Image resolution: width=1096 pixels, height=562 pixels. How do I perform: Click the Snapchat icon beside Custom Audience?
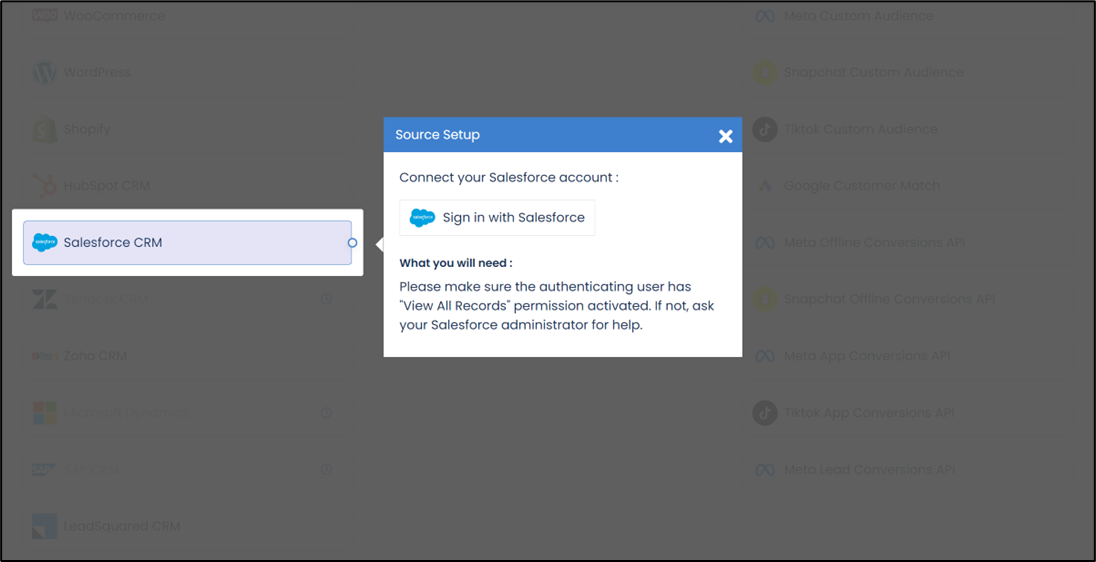click(765, 72)
